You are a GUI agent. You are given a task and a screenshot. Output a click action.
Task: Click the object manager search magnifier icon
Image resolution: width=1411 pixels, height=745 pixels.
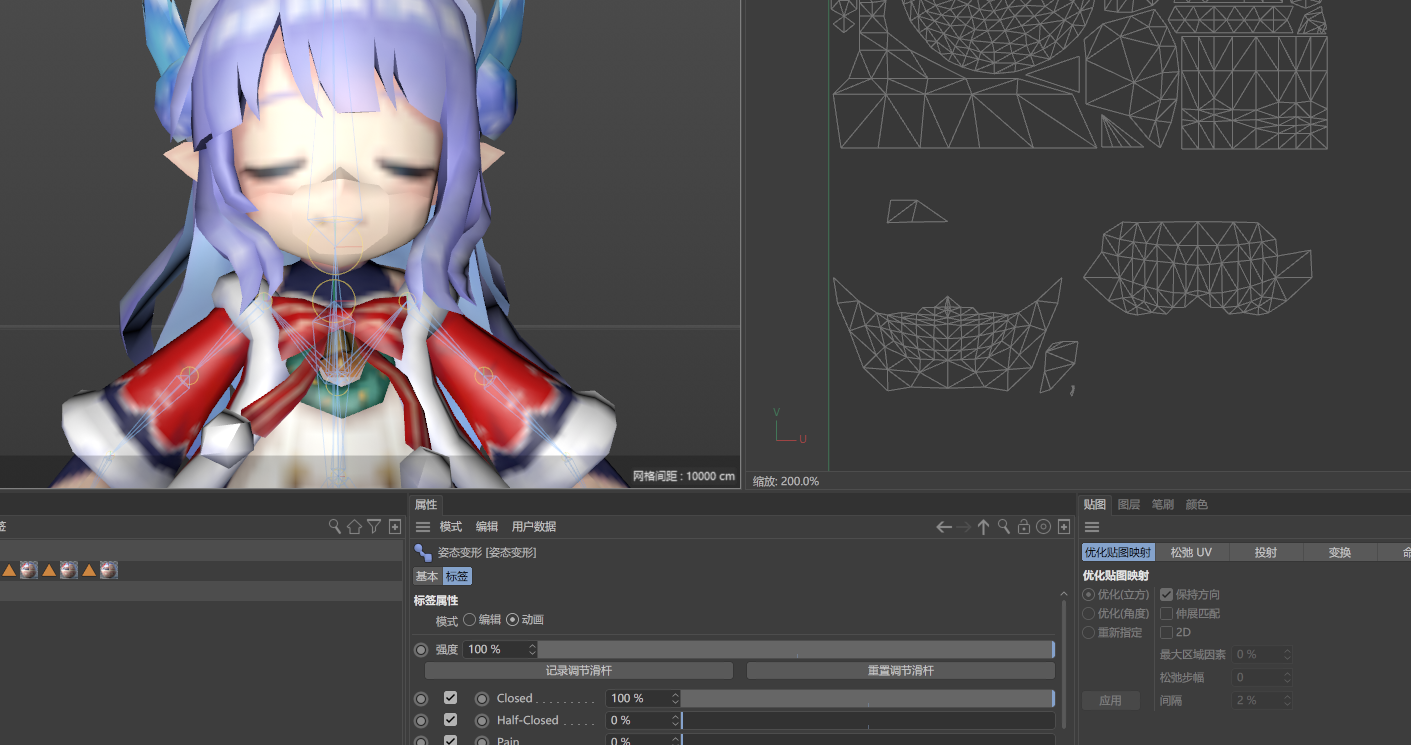click(x=335, y=526)
